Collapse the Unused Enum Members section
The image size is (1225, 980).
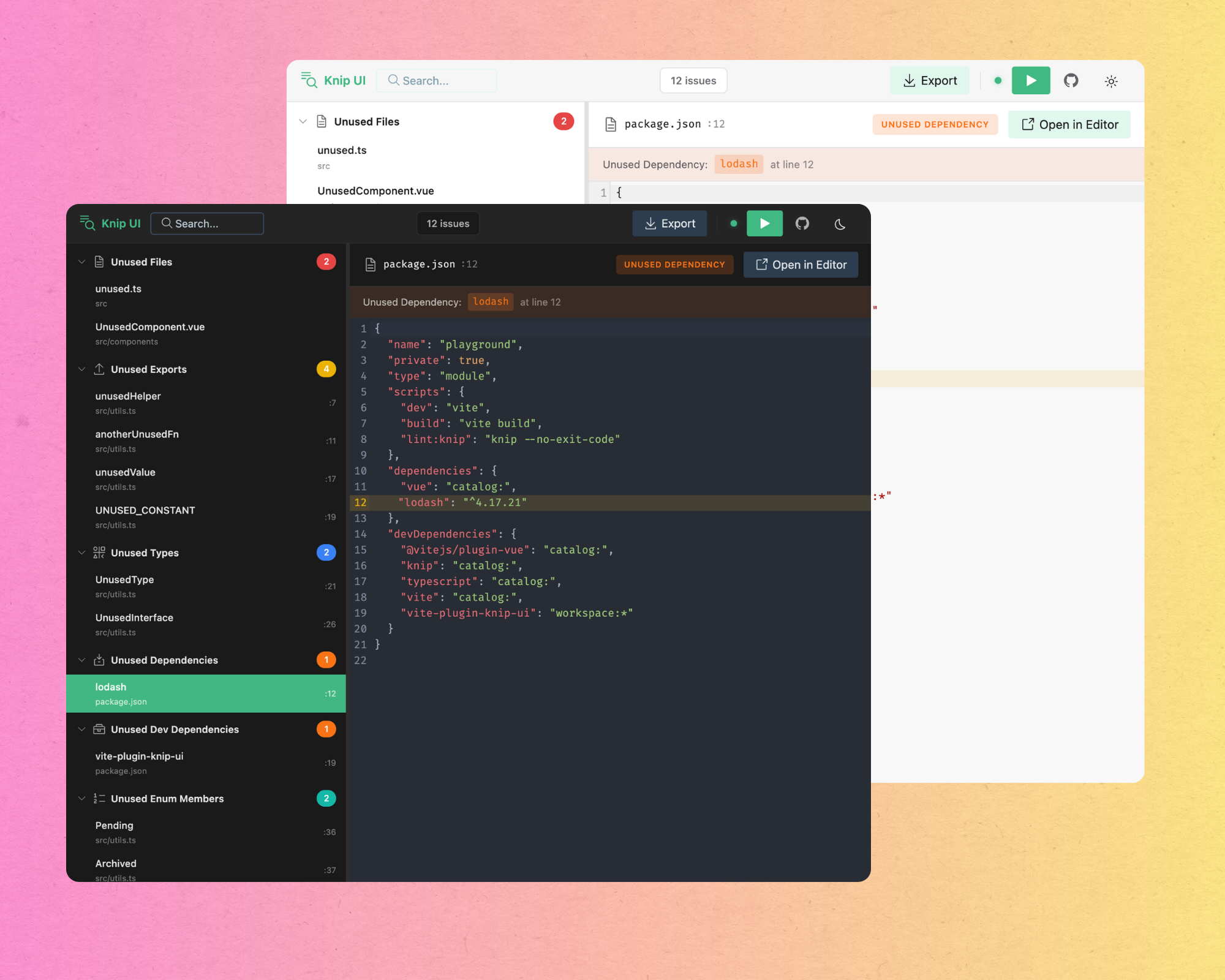[x=81, y=798]
